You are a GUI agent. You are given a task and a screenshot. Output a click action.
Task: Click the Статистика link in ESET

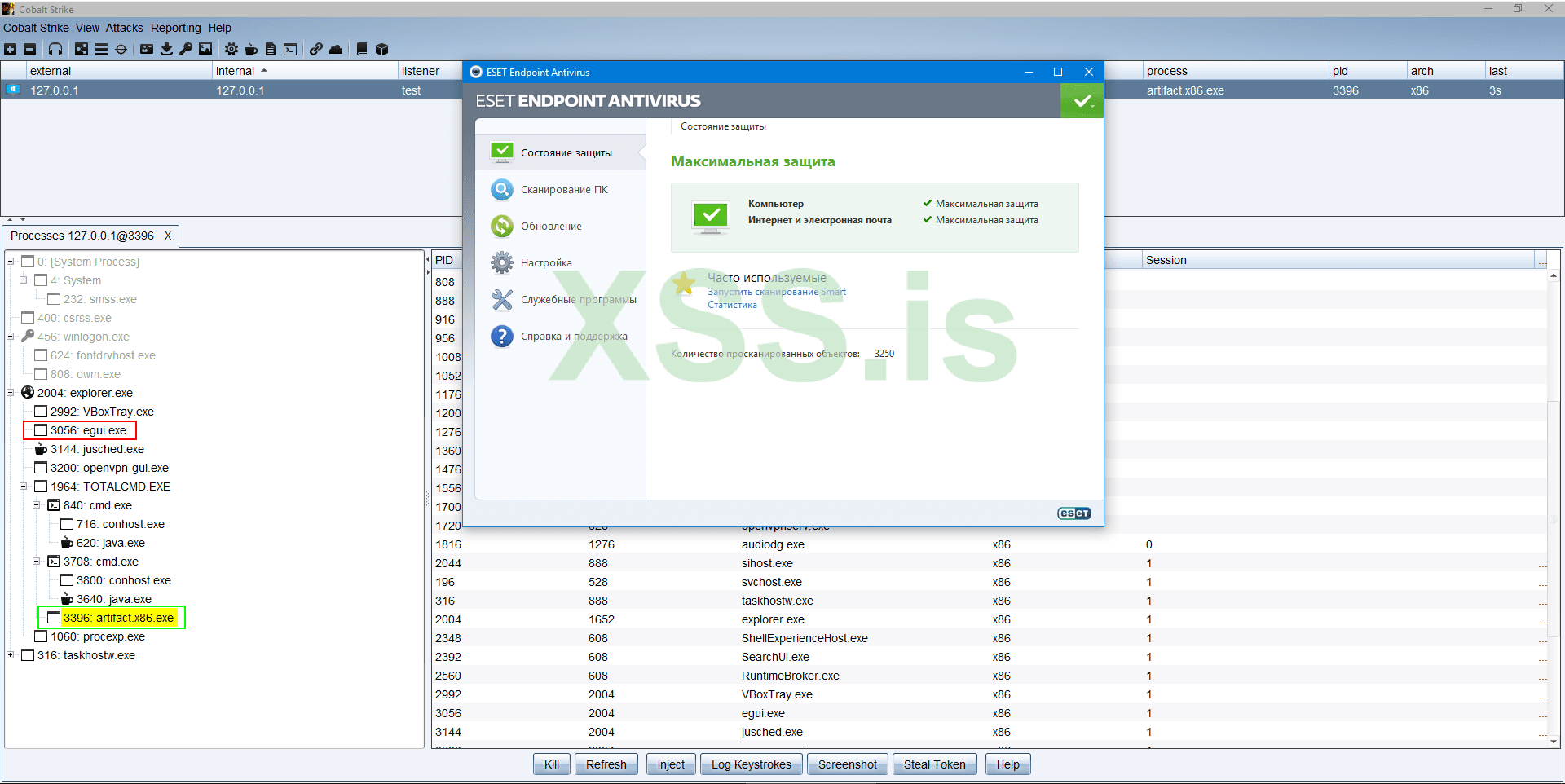[732, 305]
